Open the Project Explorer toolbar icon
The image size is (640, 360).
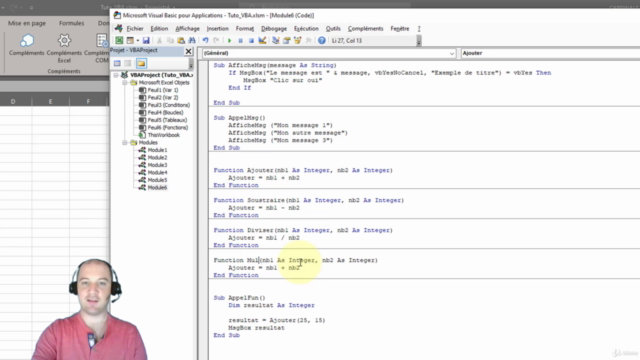coord(276,40)
